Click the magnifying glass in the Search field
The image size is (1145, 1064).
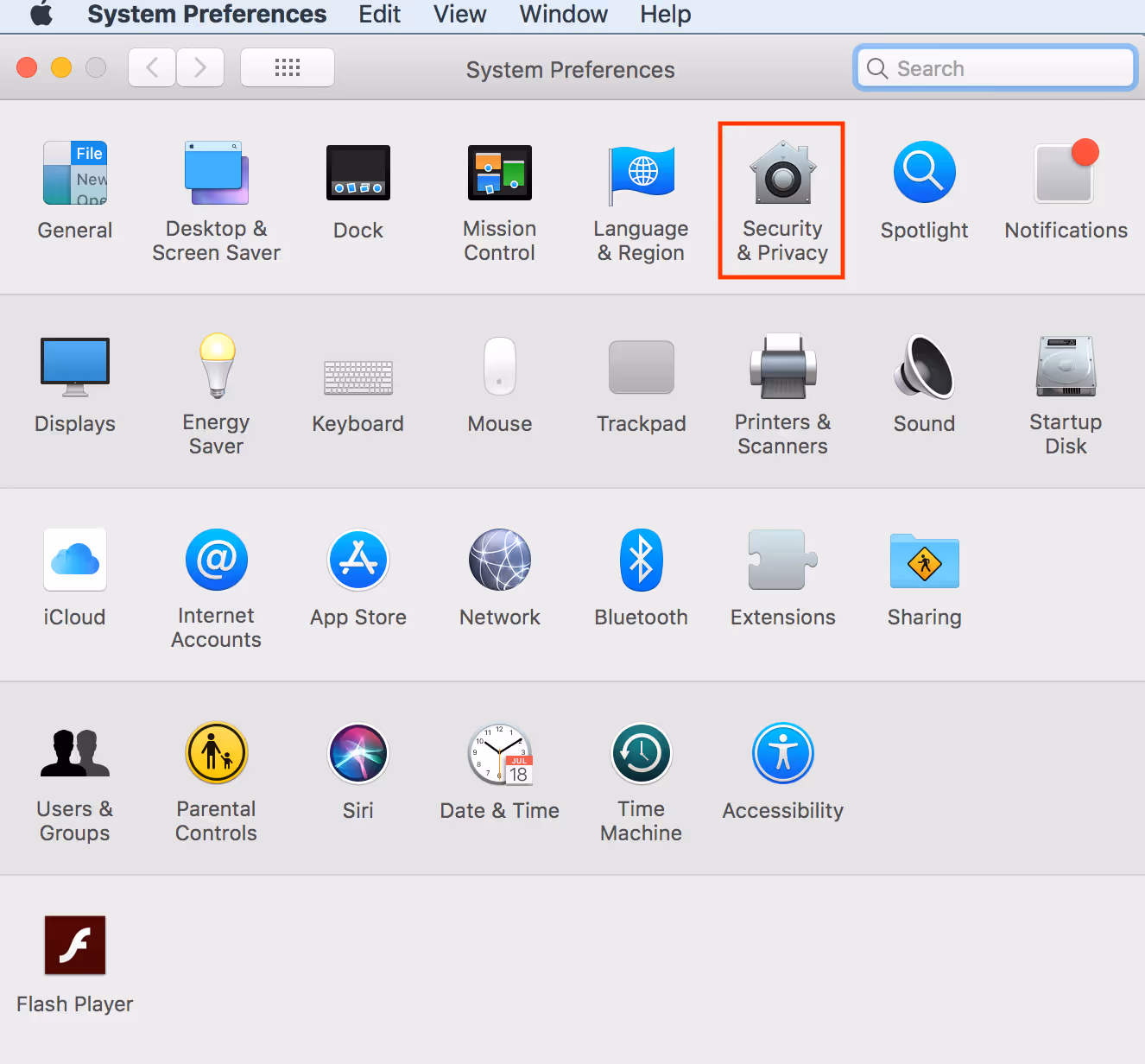click(877, 68)
